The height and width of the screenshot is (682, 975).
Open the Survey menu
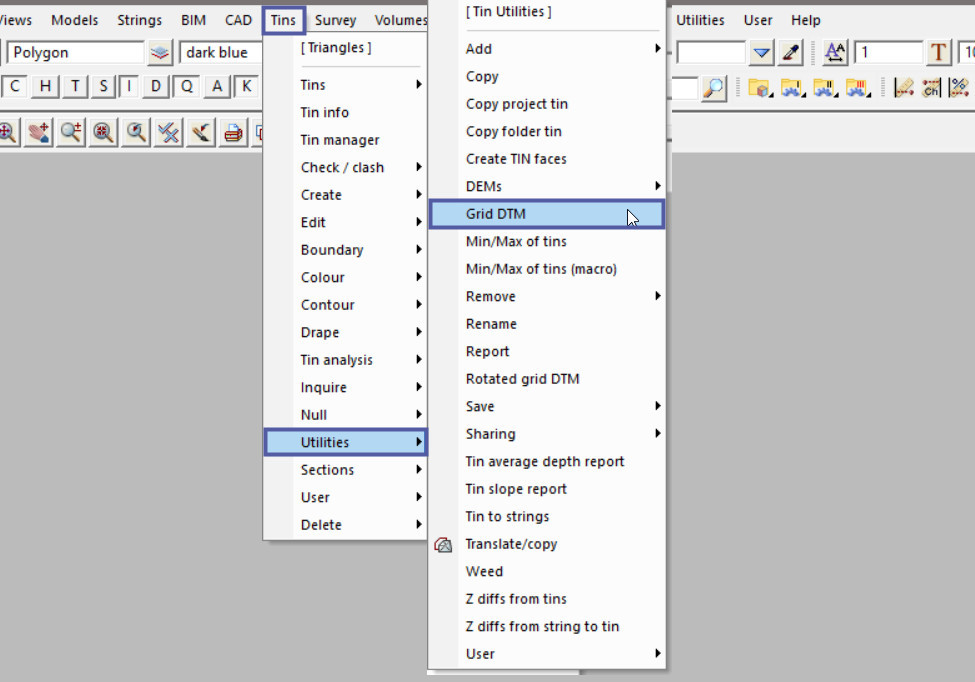pos(335,20)
